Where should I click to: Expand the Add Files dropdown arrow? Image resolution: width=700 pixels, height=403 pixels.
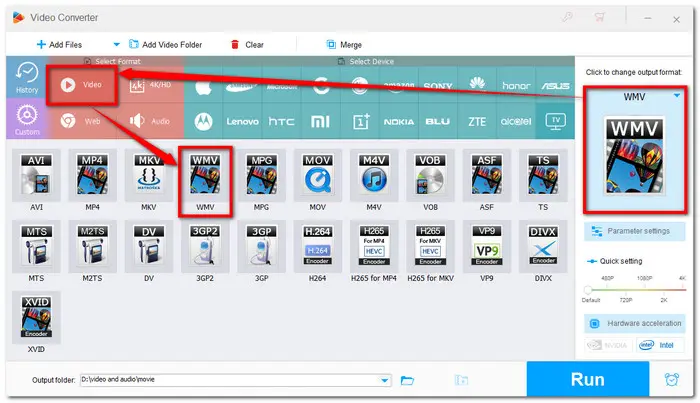click(x=117, y=45)
